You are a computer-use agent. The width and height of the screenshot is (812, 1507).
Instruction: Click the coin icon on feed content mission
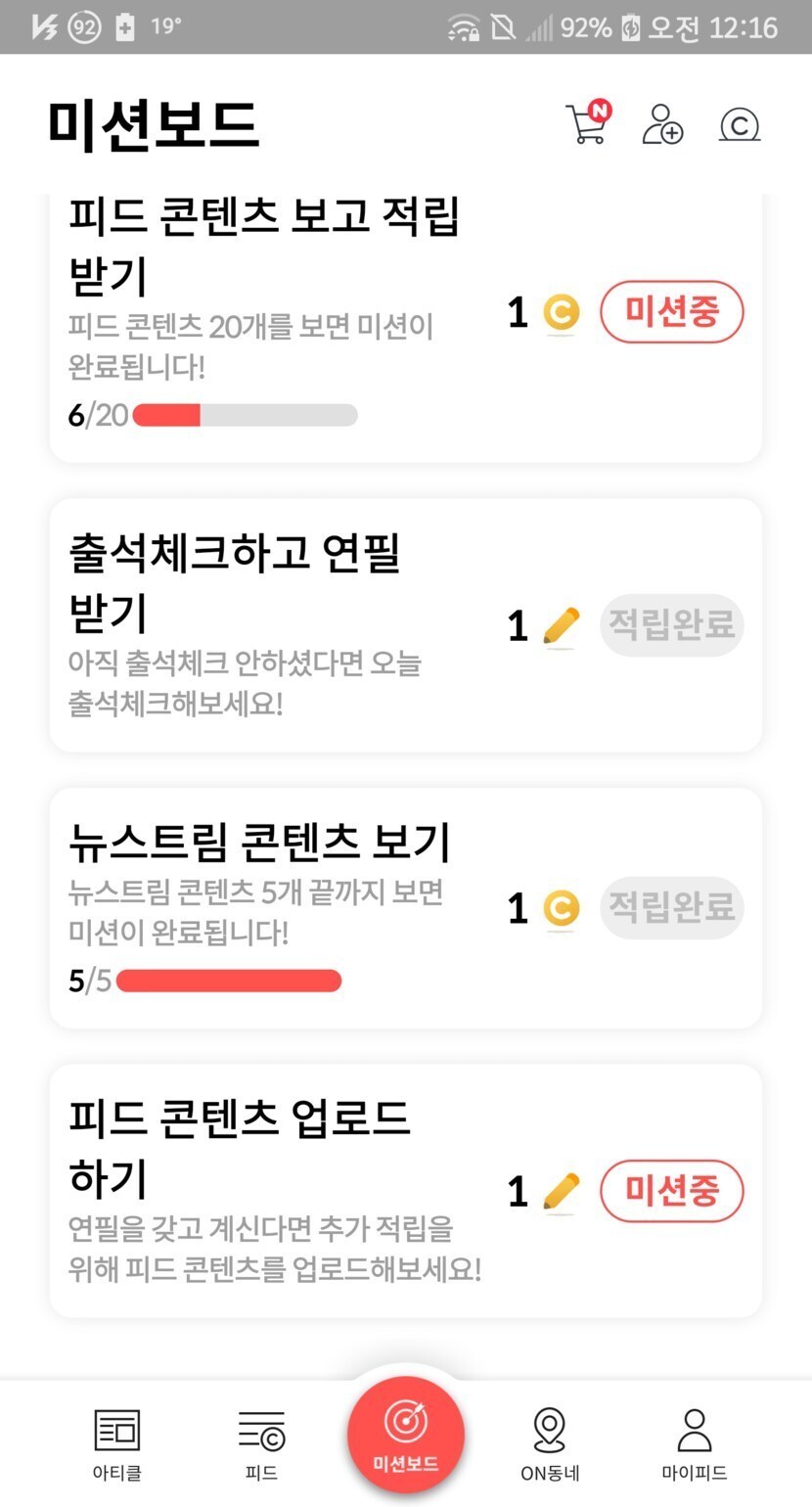coord(561,313)
